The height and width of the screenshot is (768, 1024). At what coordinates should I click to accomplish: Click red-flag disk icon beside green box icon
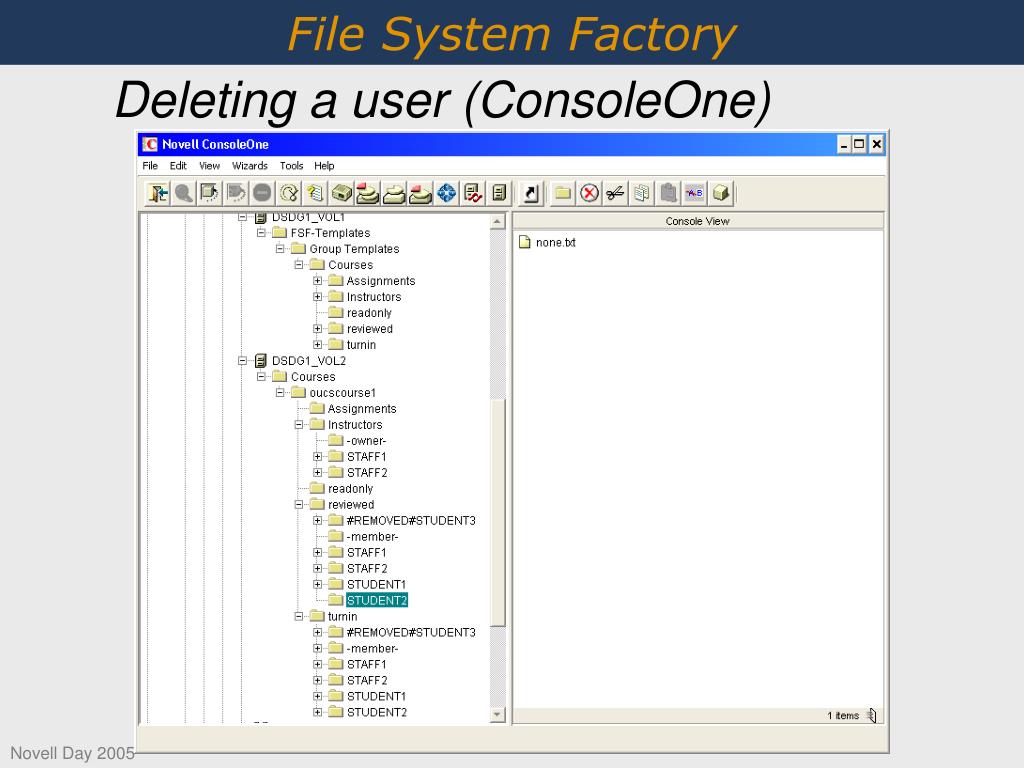point(367,193)
